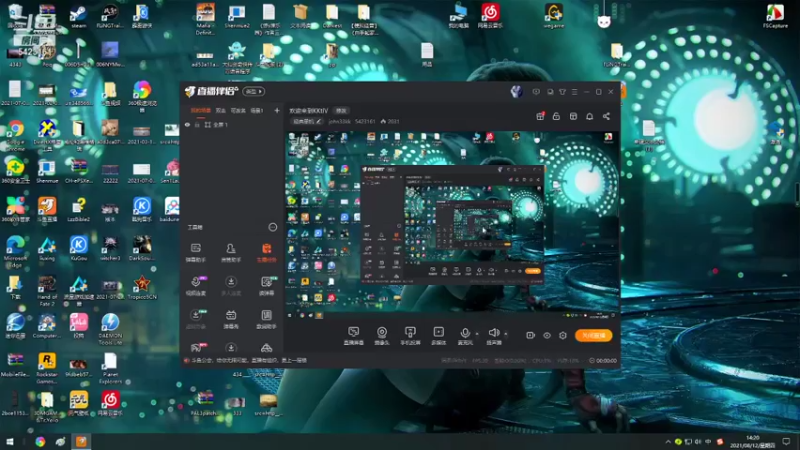Open the Google Chrome desktop icon
The width and height of the screenshot is (800, 450).
pos(15,136)
